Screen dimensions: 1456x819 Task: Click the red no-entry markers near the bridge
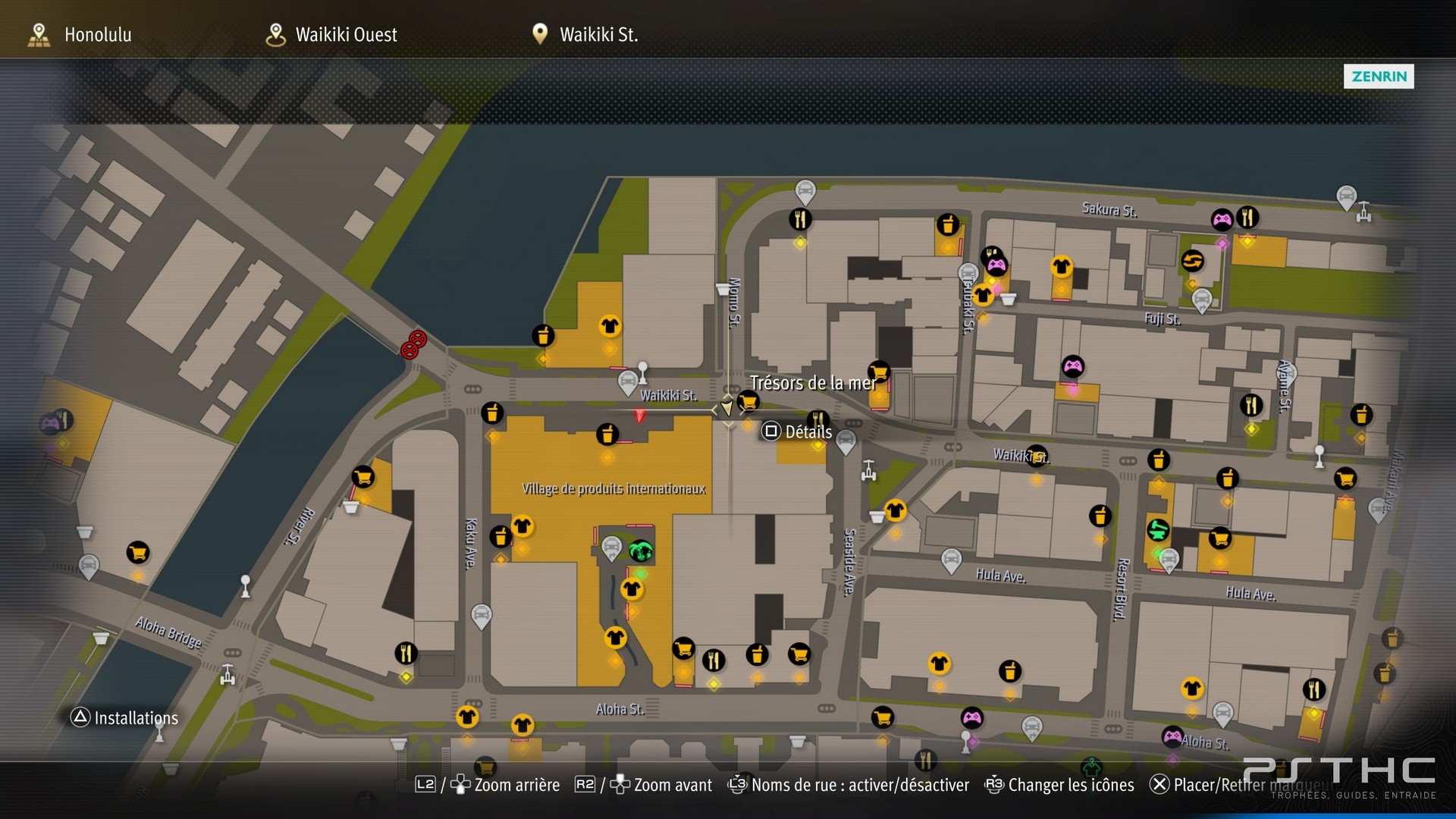413,344
